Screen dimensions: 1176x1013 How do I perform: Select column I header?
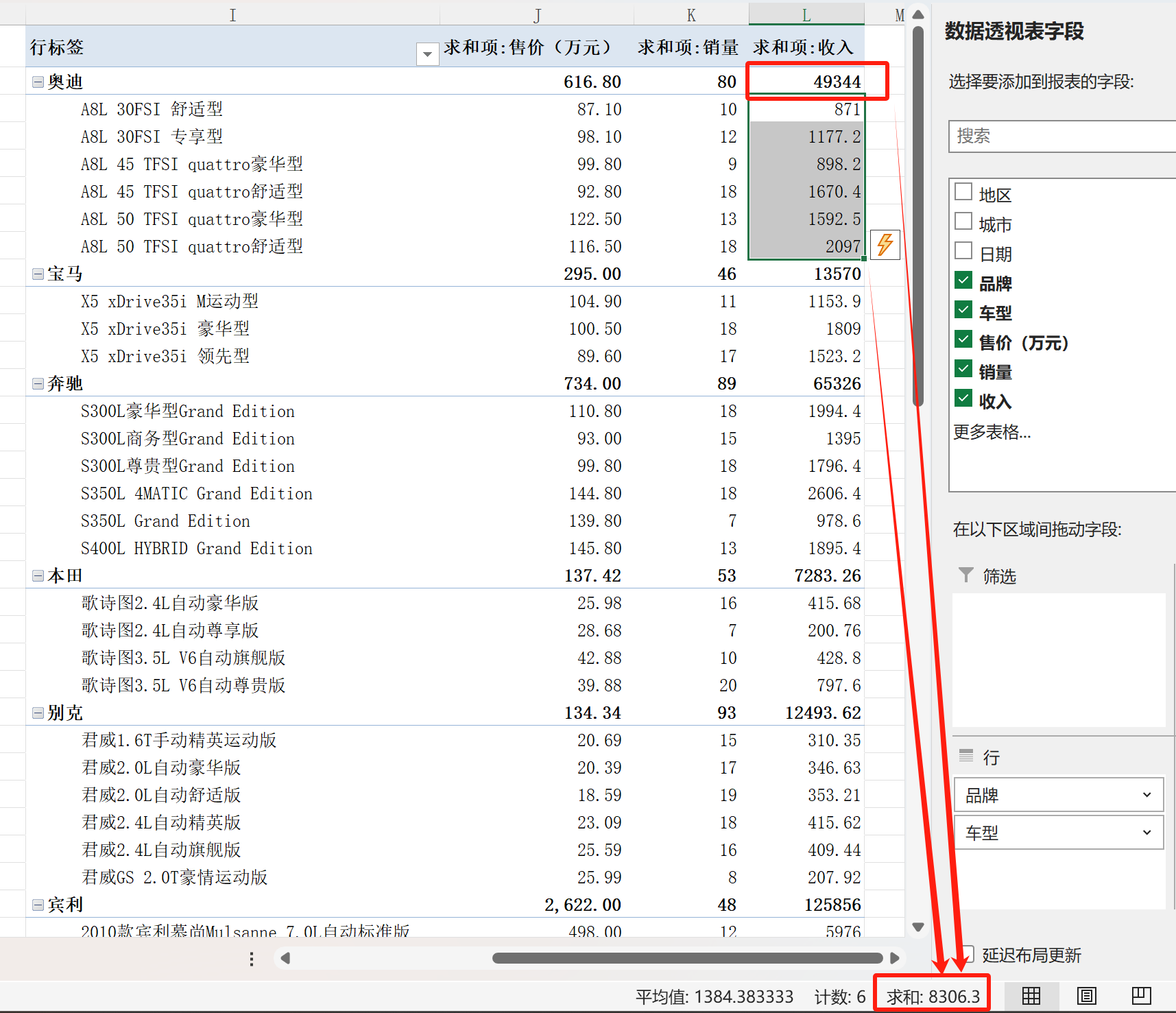232,14
